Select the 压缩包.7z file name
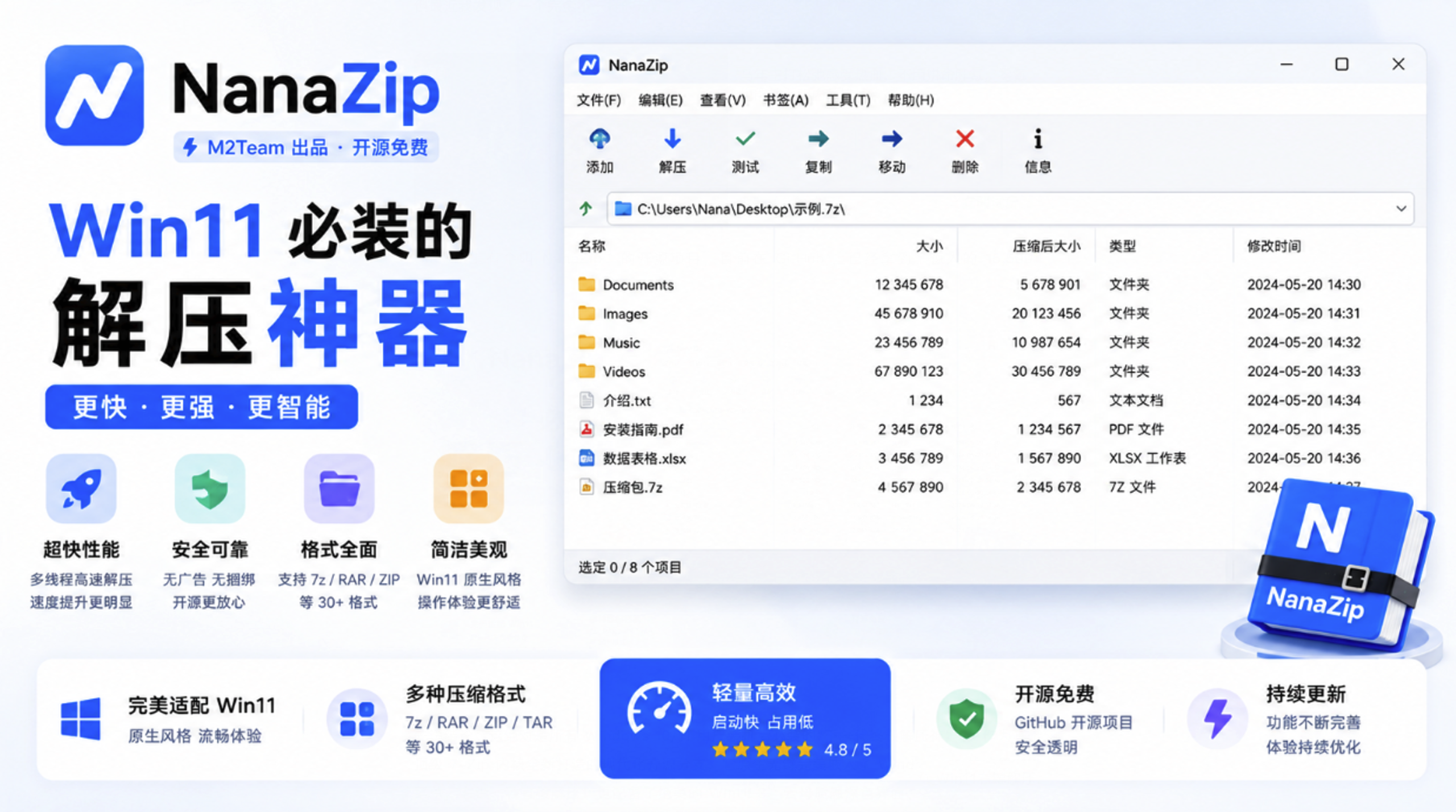 [632, 487]
